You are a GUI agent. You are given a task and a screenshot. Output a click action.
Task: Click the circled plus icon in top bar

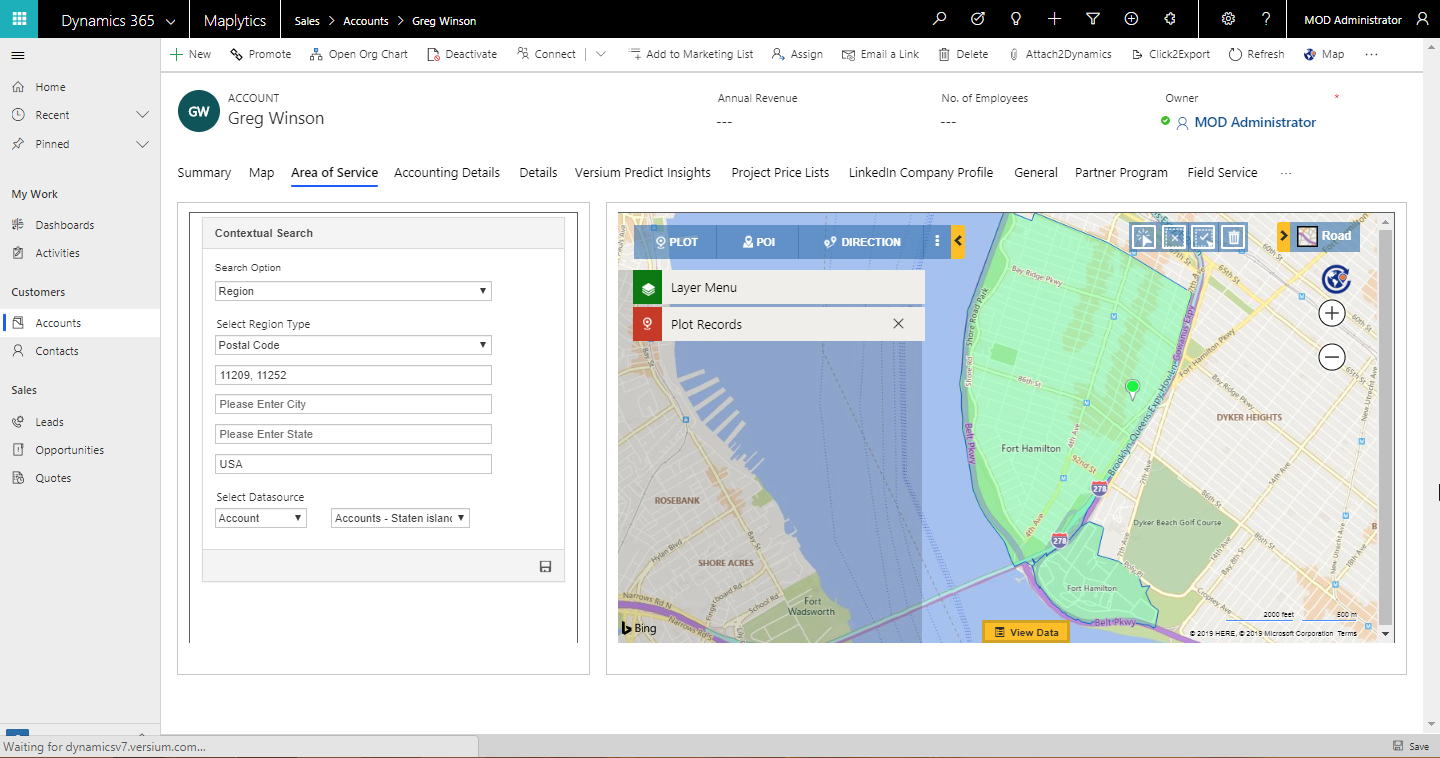[1131, 19]
